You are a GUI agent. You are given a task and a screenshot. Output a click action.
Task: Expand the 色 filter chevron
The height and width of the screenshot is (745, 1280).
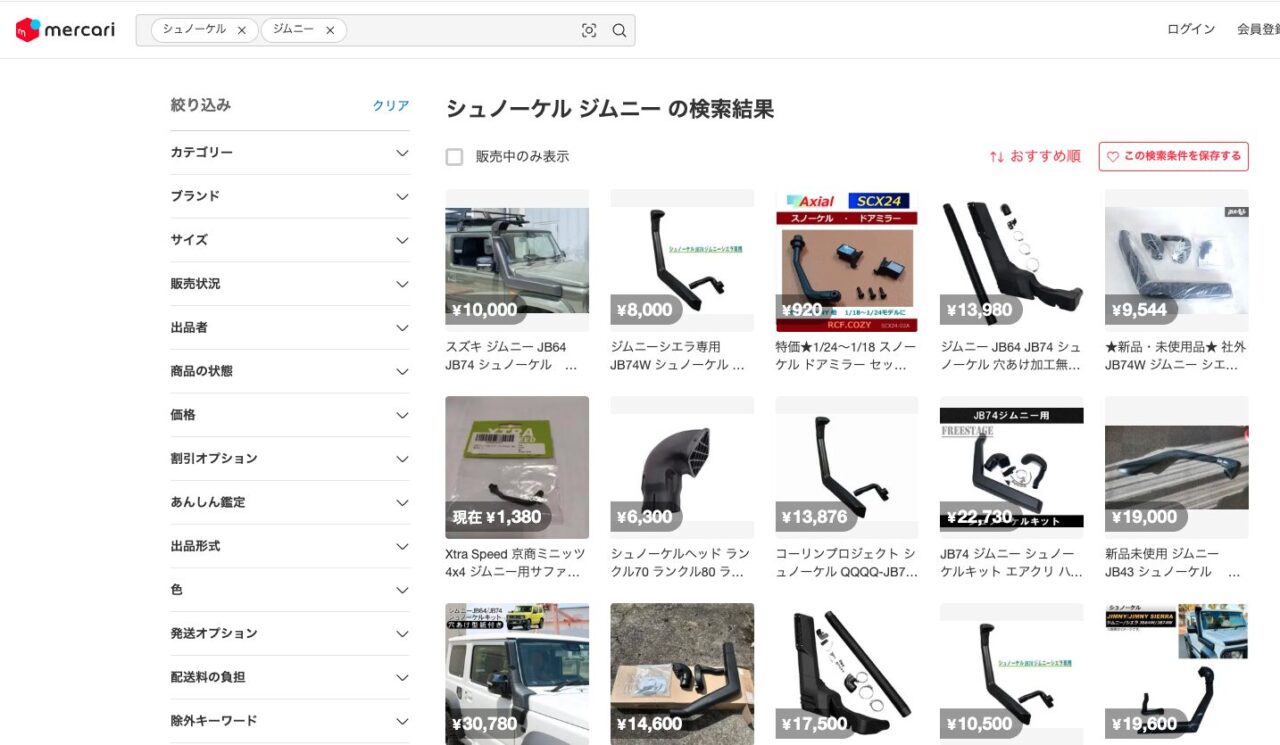coord(402,590)
